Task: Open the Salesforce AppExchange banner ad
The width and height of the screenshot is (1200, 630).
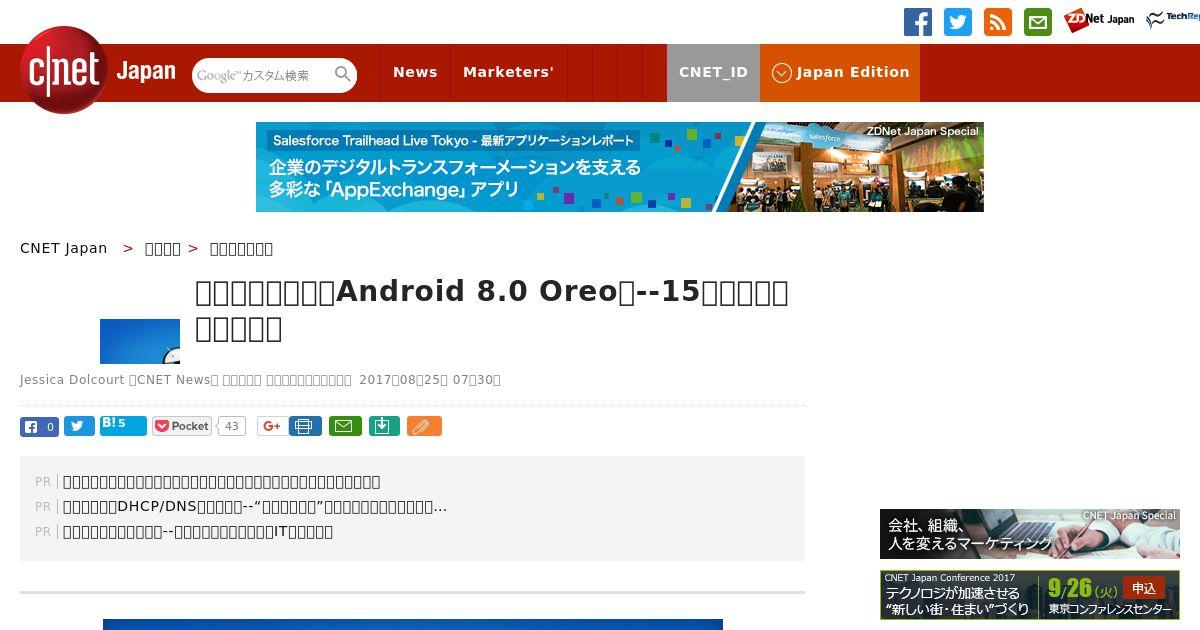Action: pyautogui.click(x=620, y=167)
